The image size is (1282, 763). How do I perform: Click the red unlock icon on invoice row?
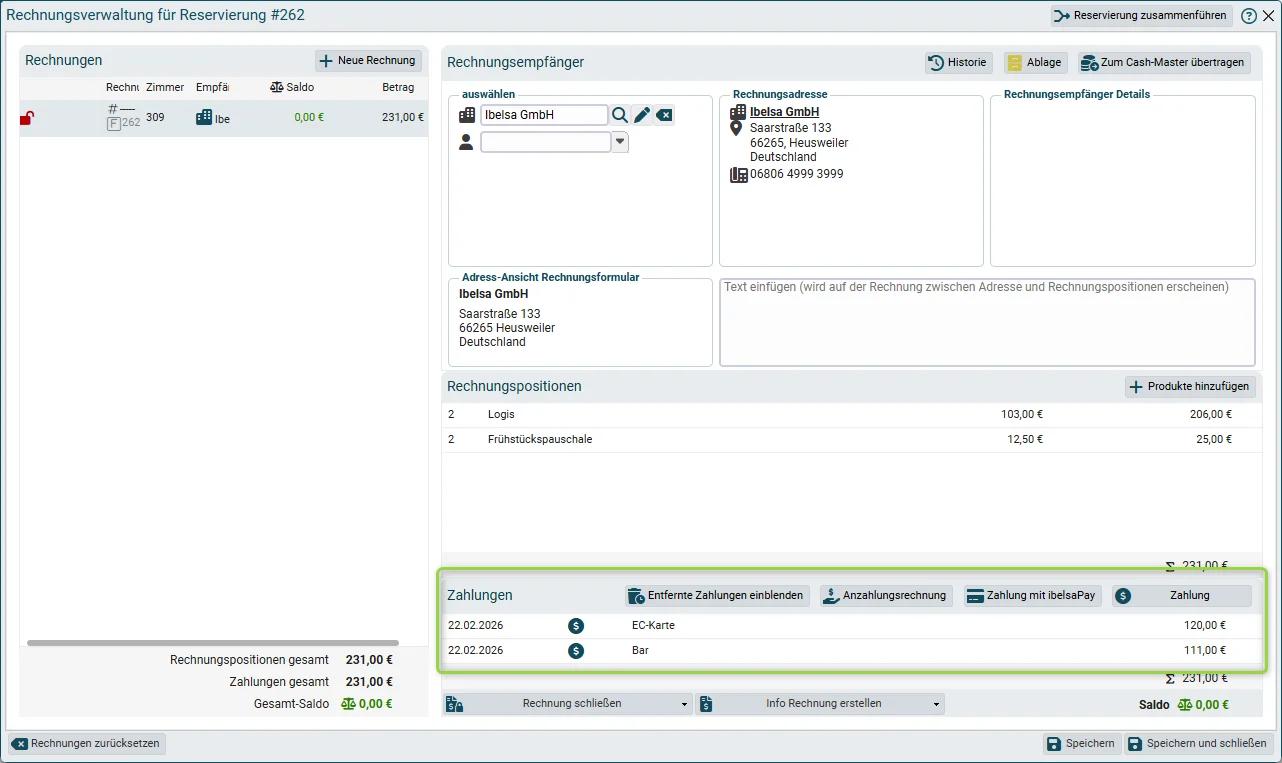(x=27, y=118)
